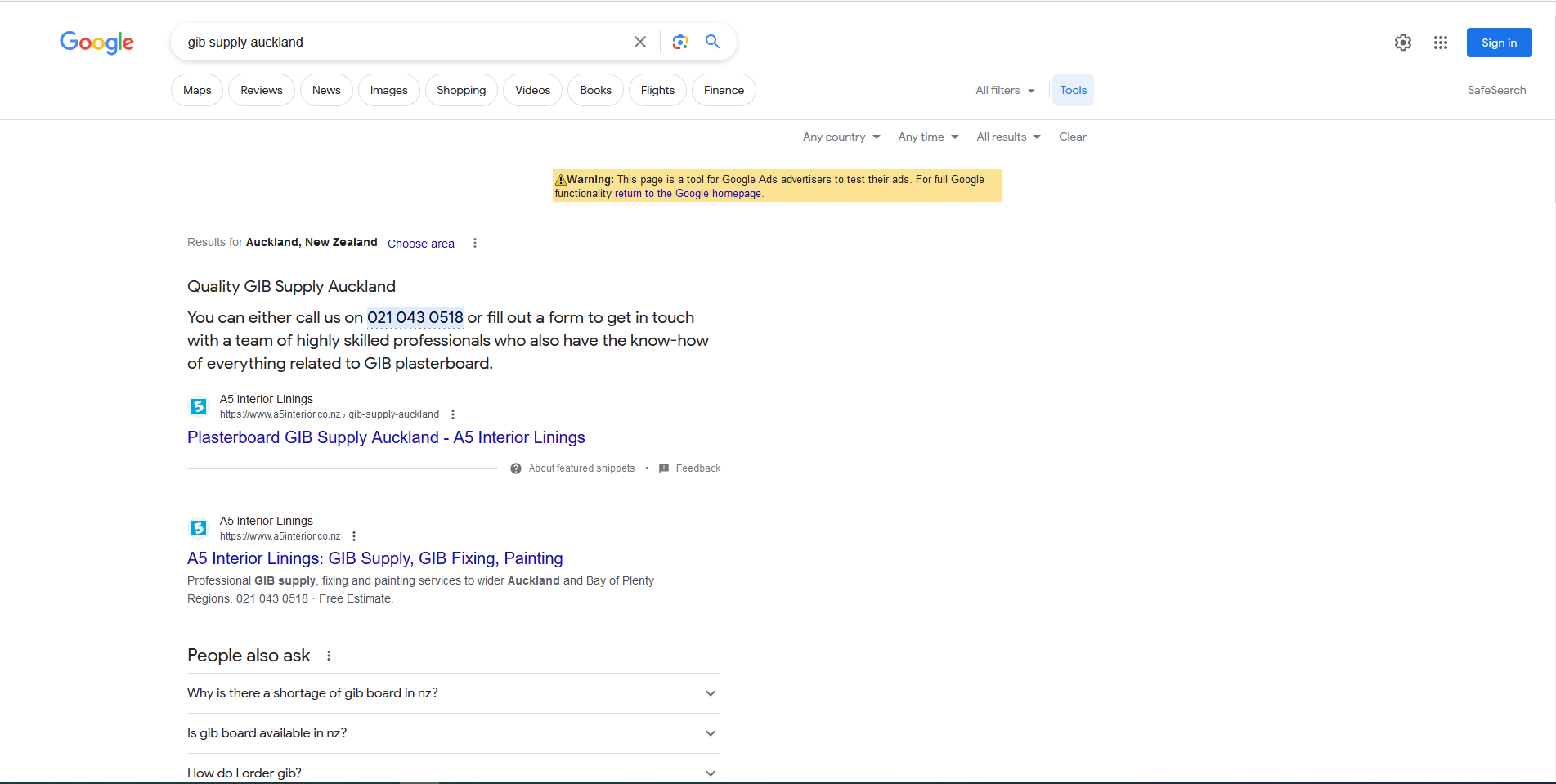Screen dimensions: 1556x784
Task: Click the A5 Interior Linings favicon in second result
Action: point(199,528)
